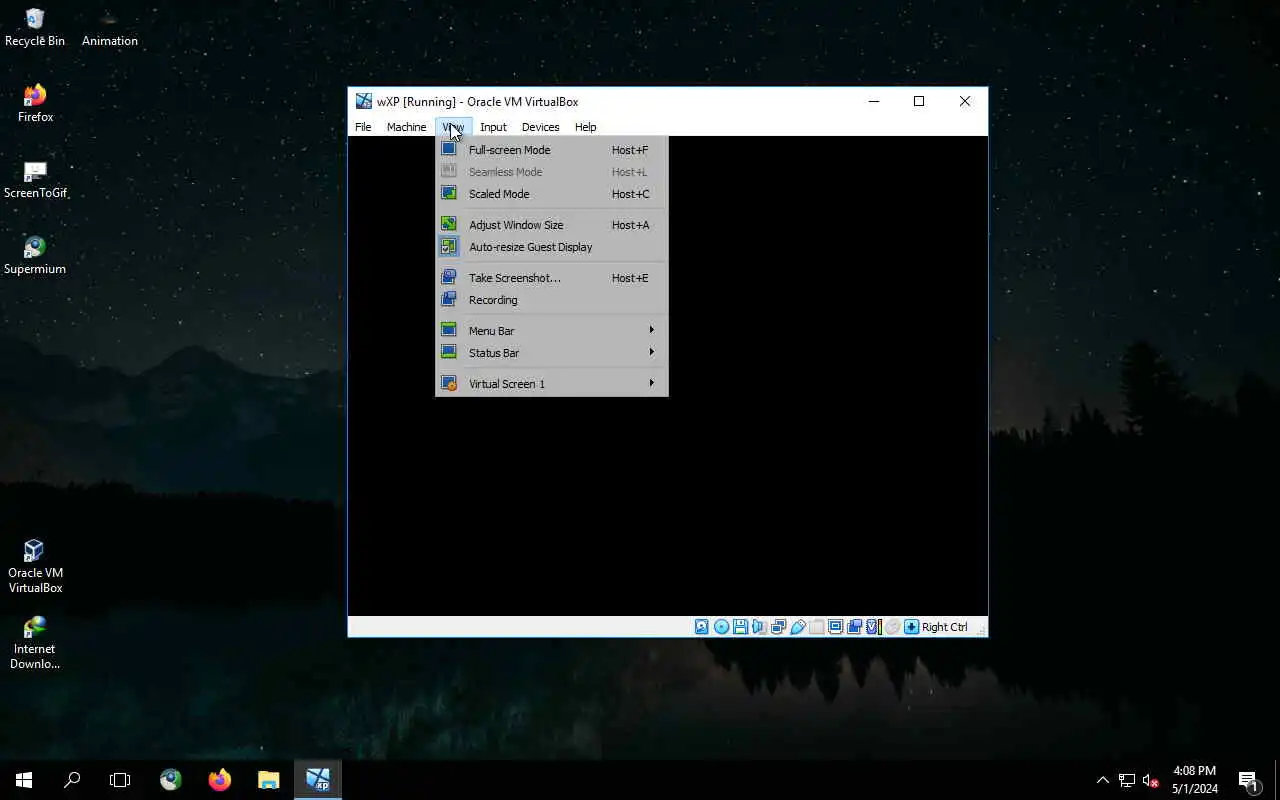Screen dimensions: 1280x800
Task: Expand the Status Bar submenu
Action: click(x=551, y=353)
